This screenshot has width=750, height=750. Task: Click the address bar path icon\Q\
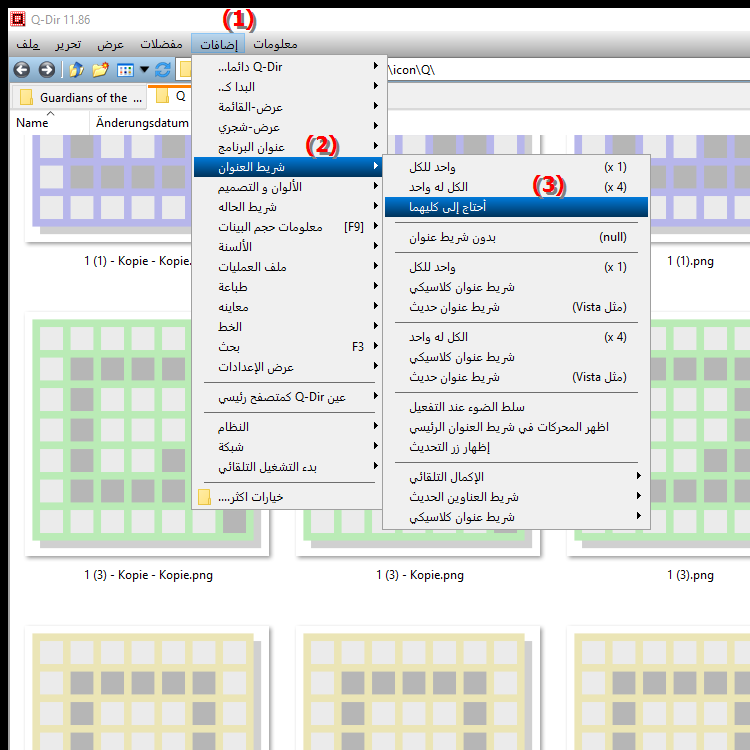pyautogui.click(x=412, y=70)
